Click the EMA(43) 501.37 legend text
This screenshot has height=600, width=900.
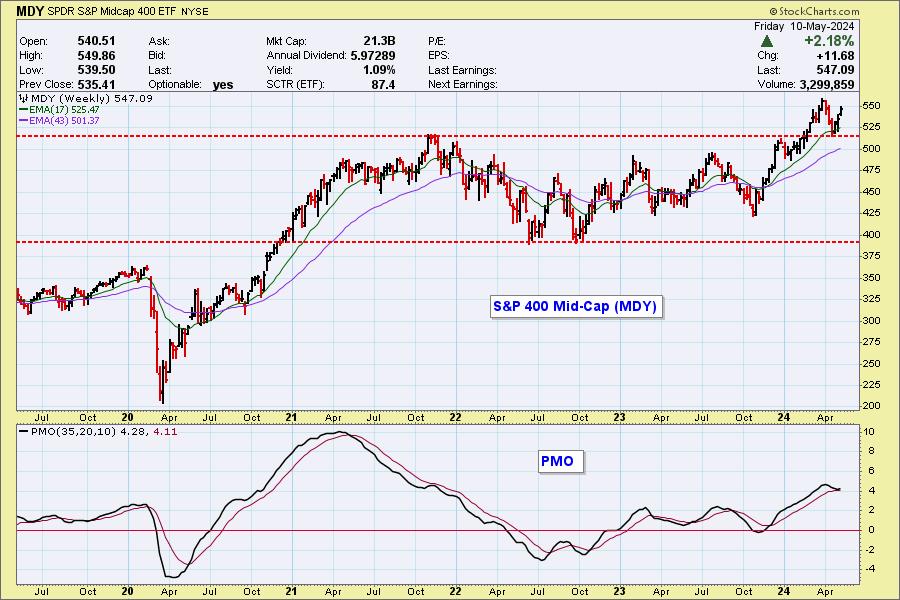click(64, 121)
